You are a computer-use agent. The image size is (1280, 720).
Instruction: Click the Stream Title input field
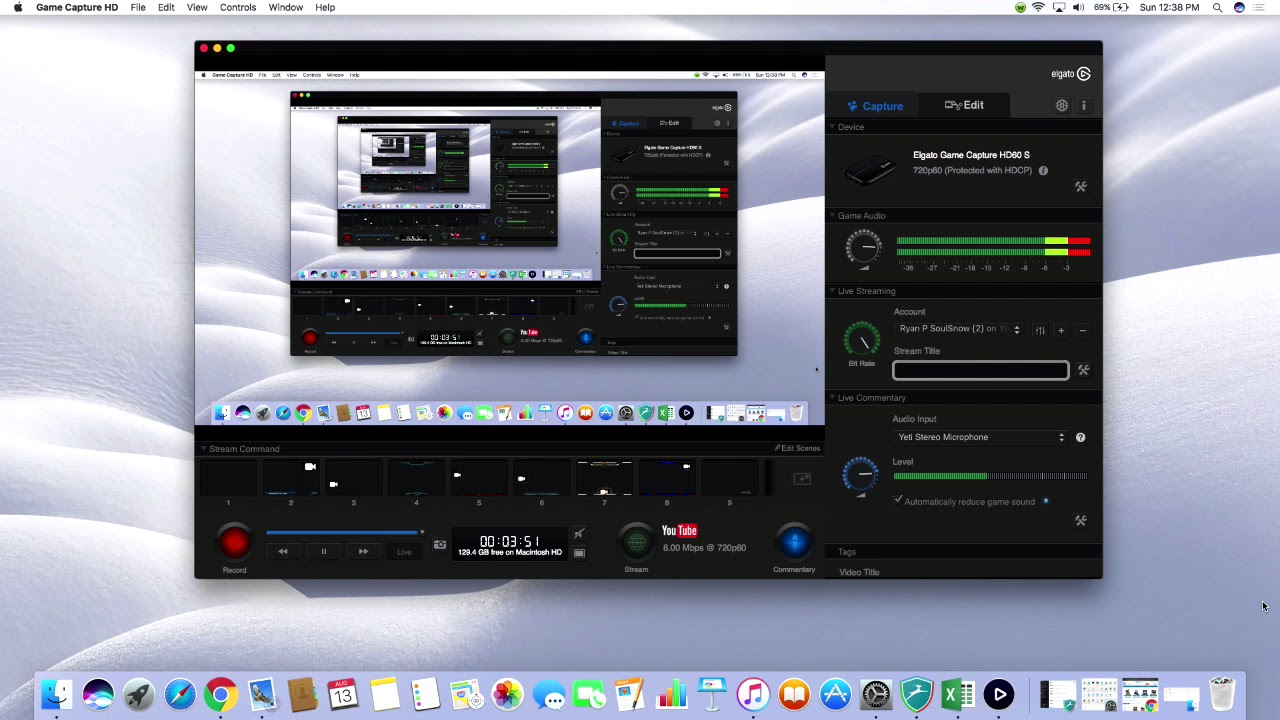click(980, 370)
